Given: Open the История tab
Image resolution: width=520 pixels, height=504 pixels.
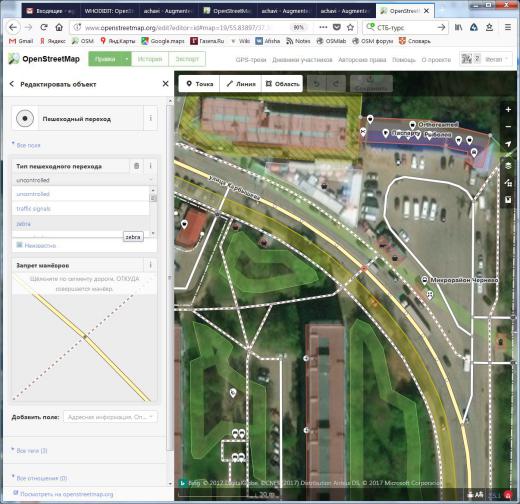Looking at the screenshot, I should point(150,59).
